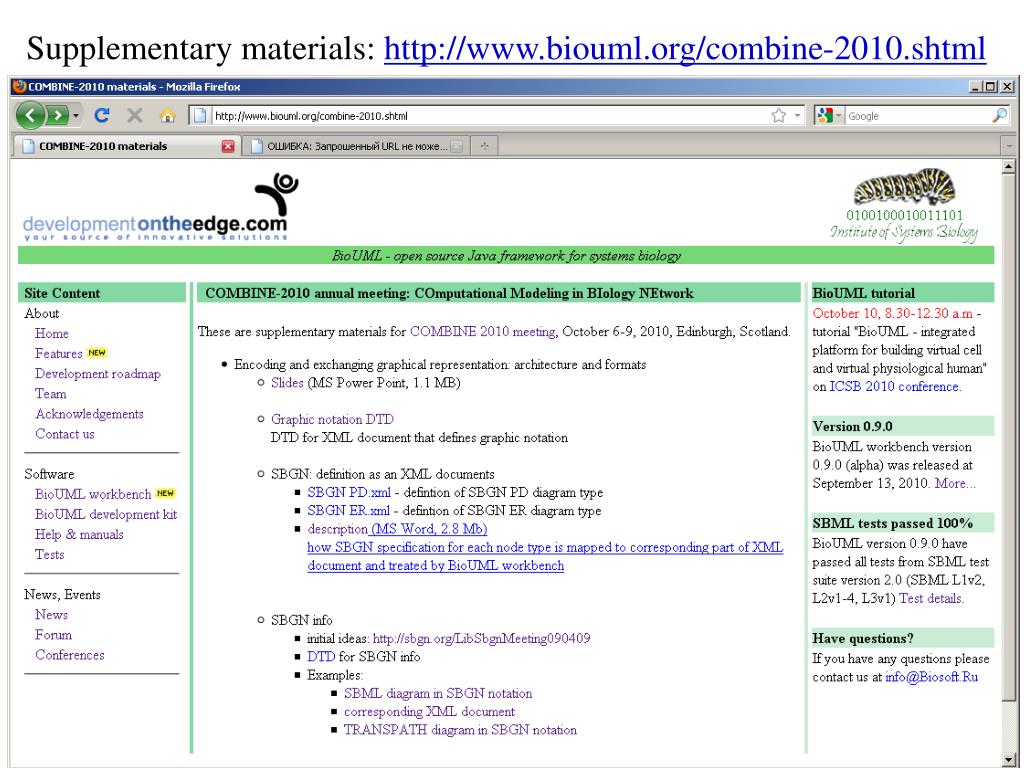The height and width of the screenshot is (768, 1024).
Task: Open the Home link in Site Content
Action: point(52,333)
